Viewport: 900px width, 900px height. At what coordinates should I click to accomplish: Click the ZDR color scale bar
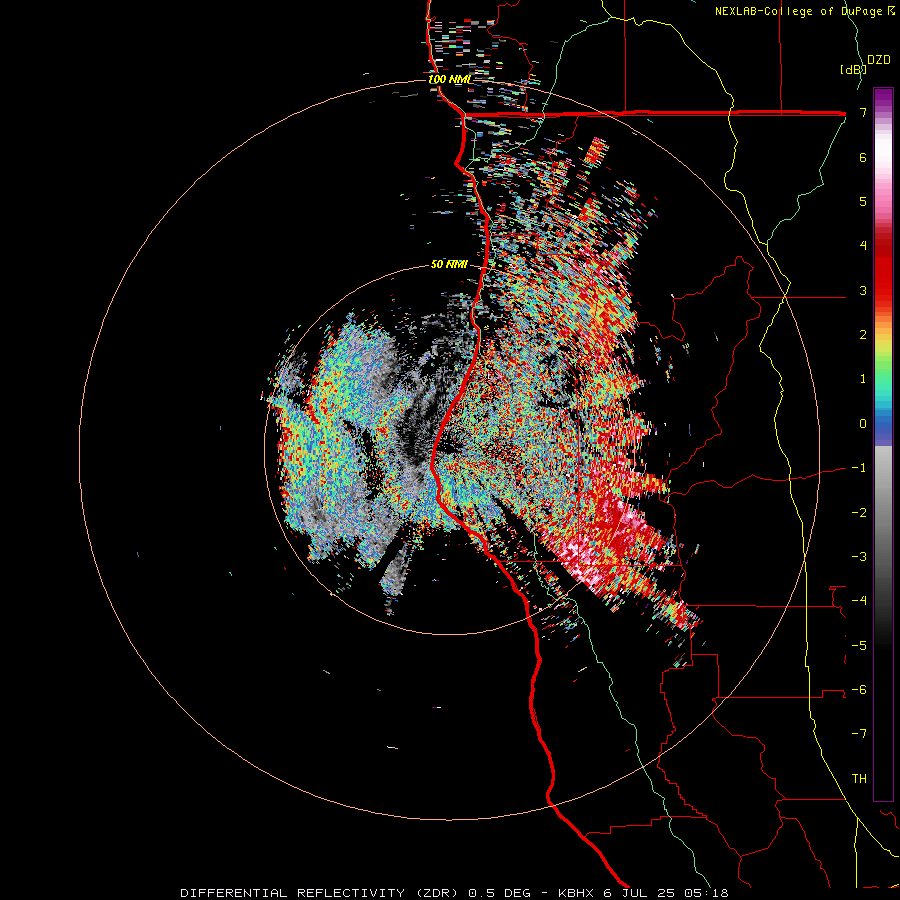pos(883,444)
